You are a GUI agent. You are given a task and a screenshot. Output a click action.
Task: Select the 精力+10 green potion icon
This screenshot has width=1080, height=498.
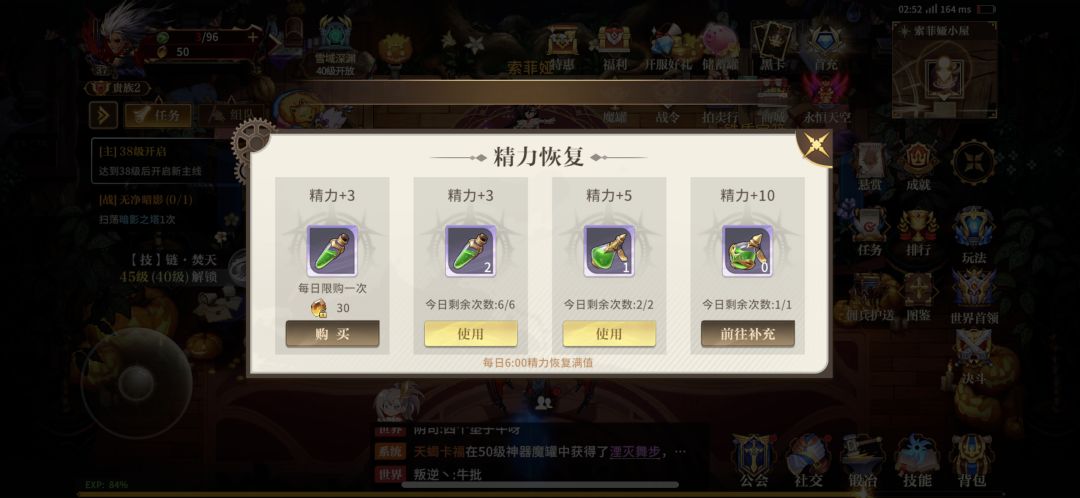click(747, 251)
